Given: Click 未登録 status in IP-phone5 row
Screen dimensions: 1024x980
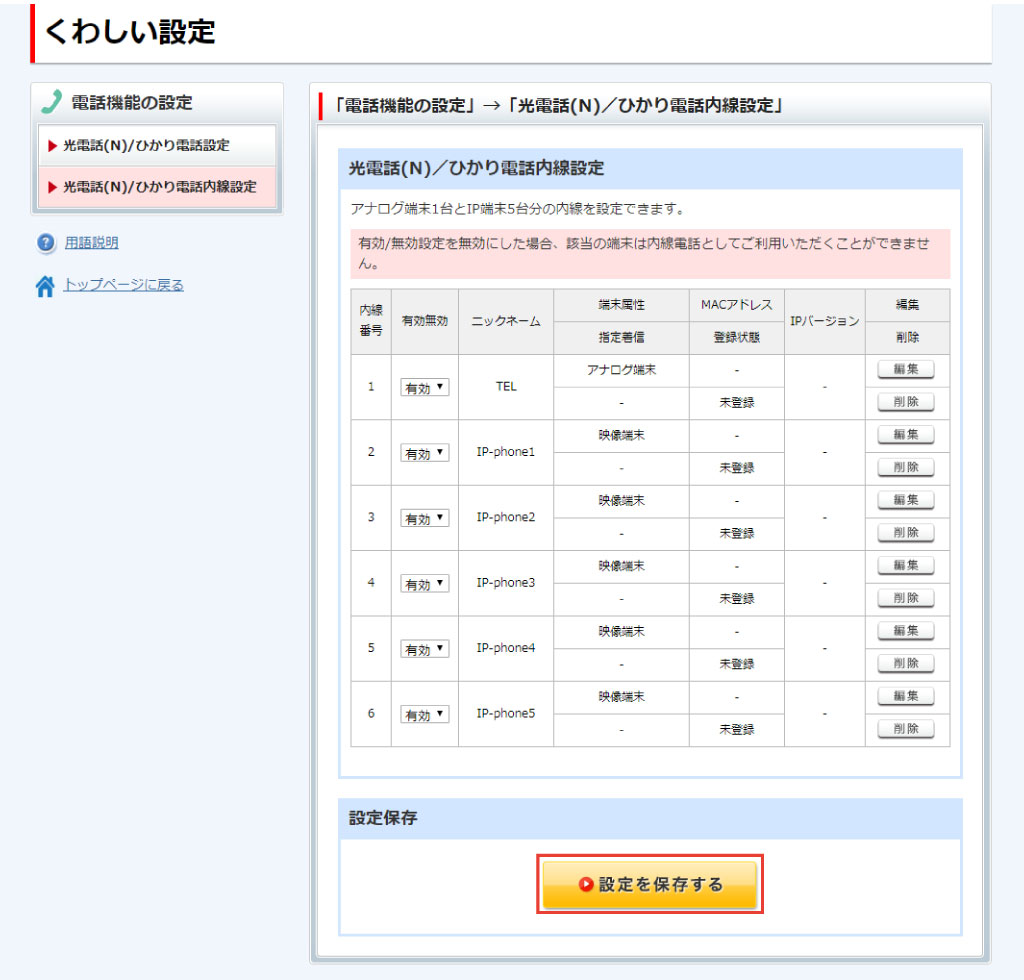Looking at the screenshot, I should (737, 729).
